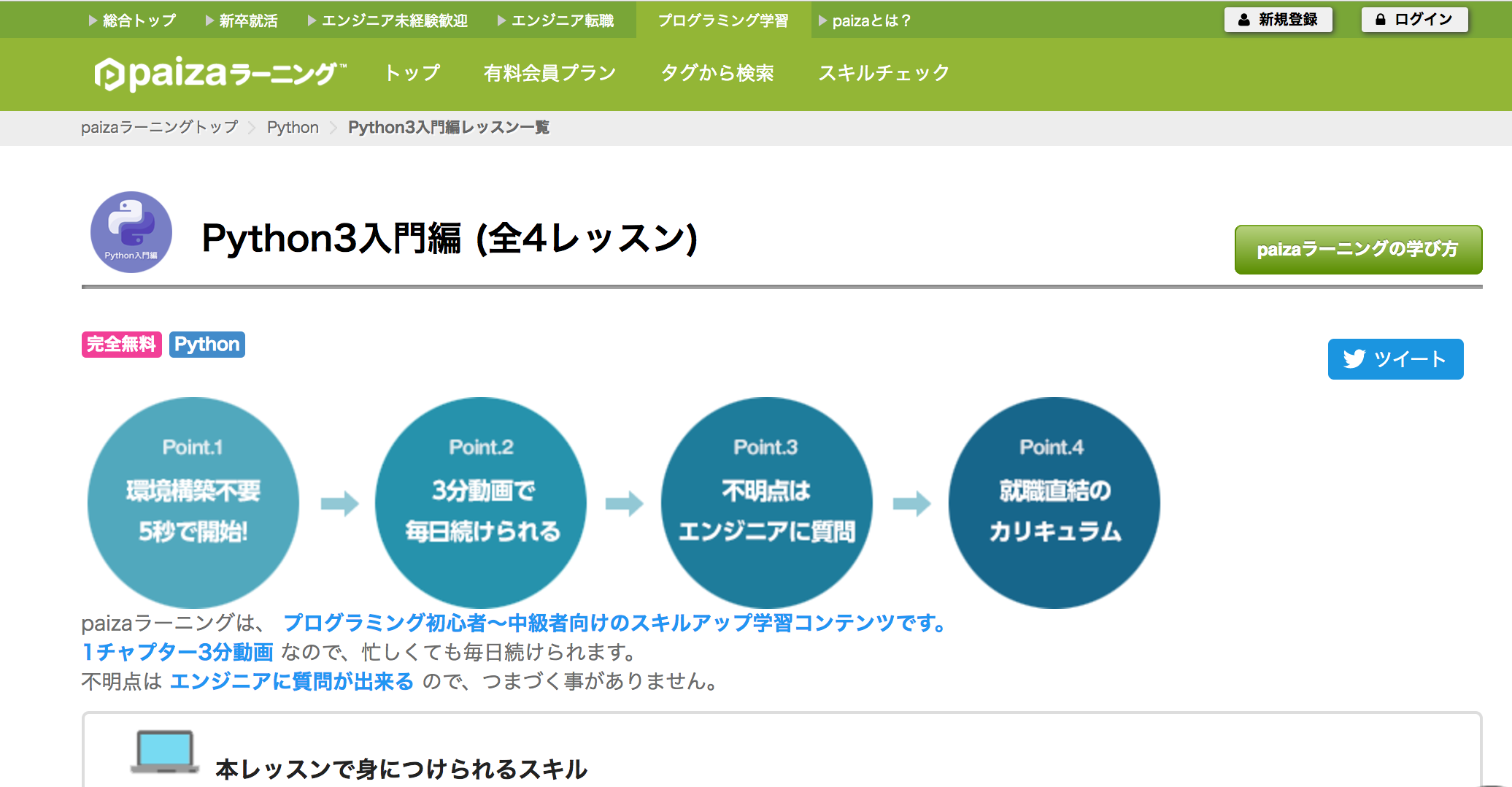This screenshot has height=787, width=1512.
Task: Open スキルチェック in the main navigation
Action: 884,73
